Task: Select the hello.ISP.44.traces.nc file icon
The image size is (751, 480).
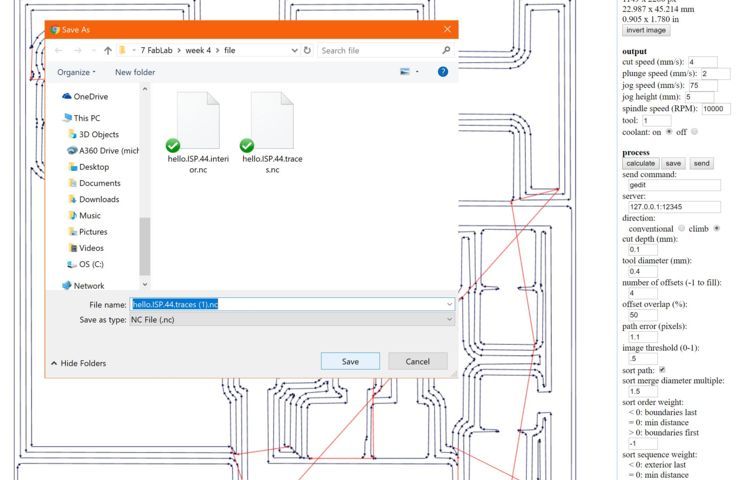Action: pos(272,121)
